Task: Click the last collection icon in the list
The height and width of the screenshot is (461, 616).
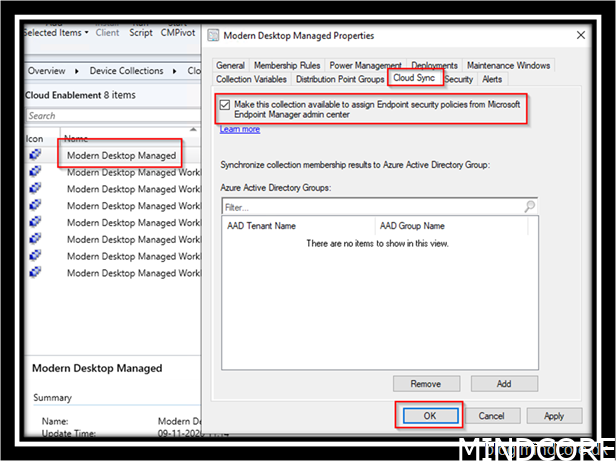Action: tap(35, 273)
